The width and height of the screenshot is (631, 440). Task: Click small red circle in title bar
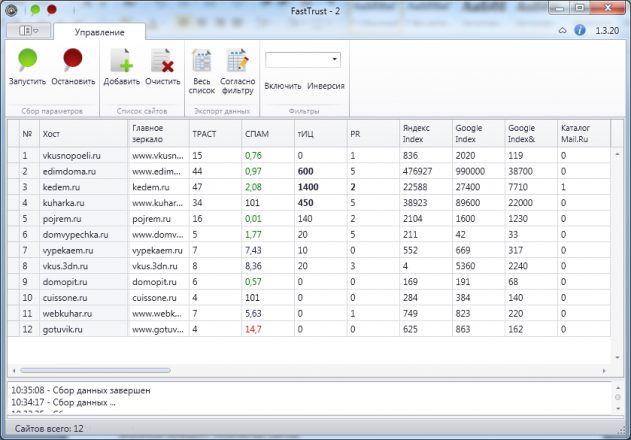[52, 9]
